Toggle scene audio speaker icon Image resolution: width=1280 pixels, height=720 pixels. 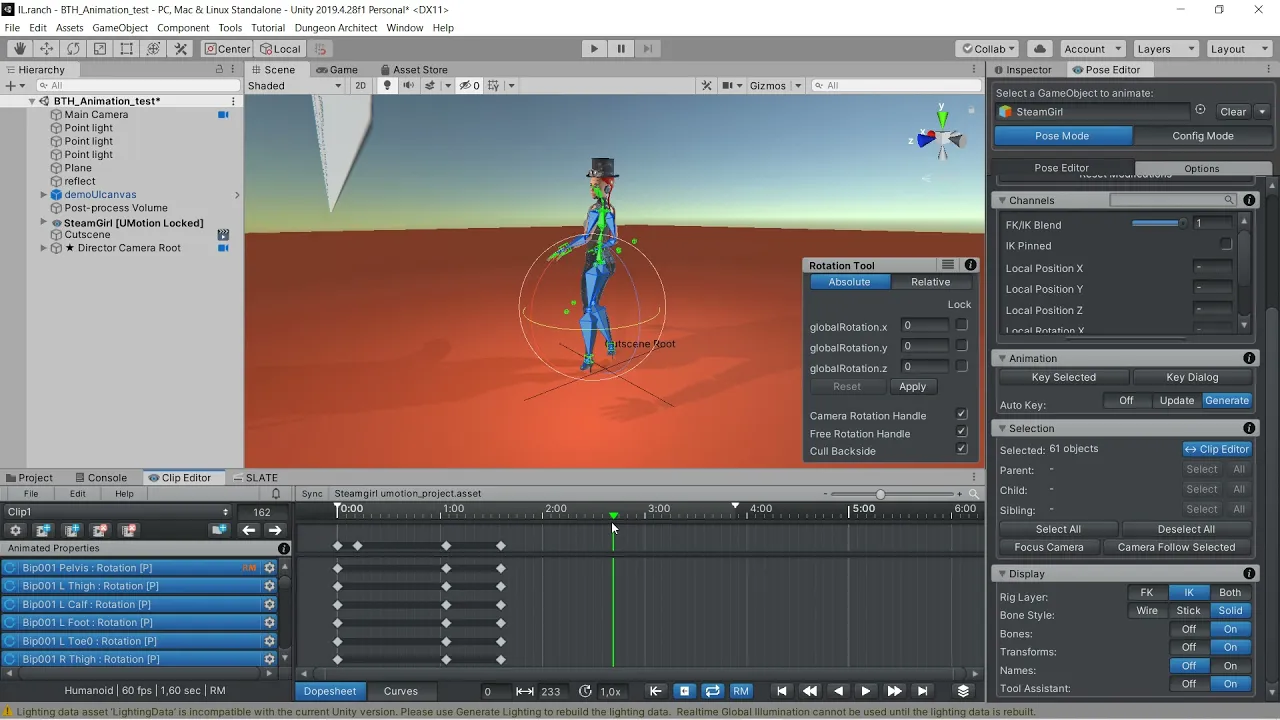click(408, 85)
